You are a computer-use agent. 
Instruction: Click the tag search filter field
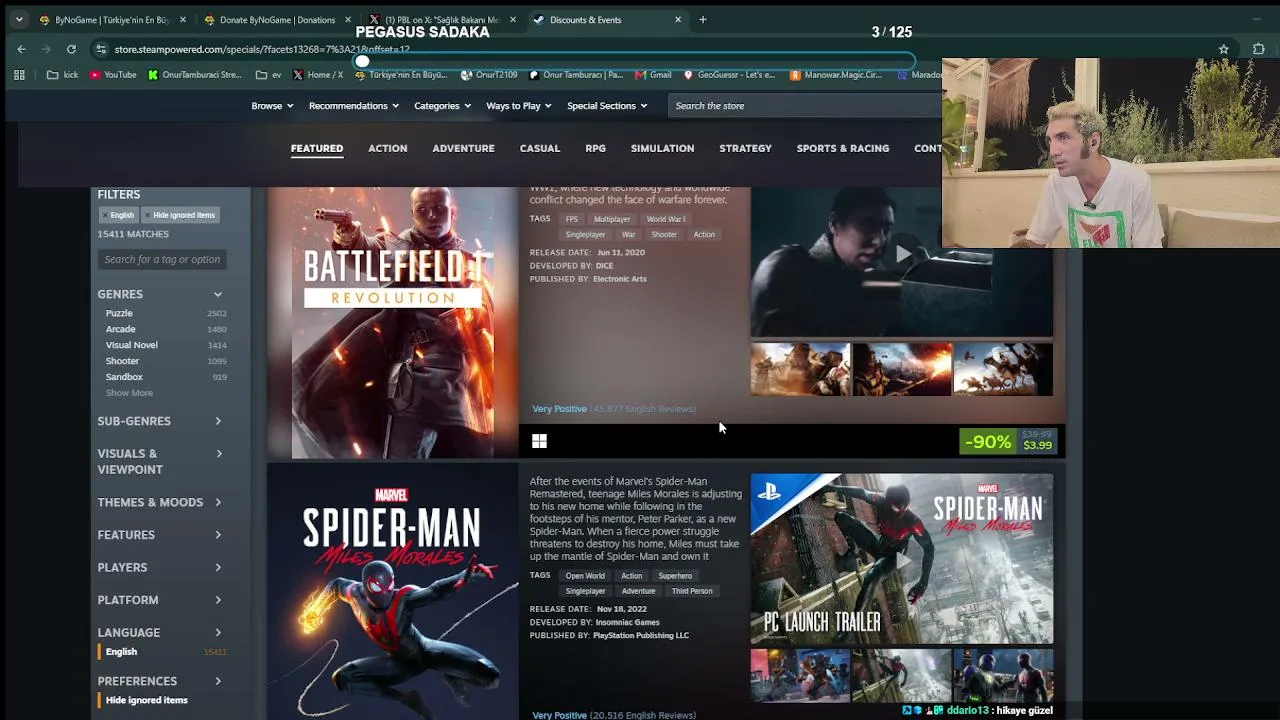[x=163, y=259]
